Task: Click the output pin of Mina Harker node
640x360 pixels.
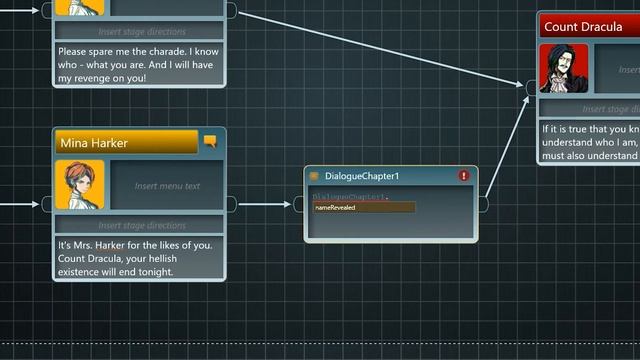Action: (x=231, y=204)
